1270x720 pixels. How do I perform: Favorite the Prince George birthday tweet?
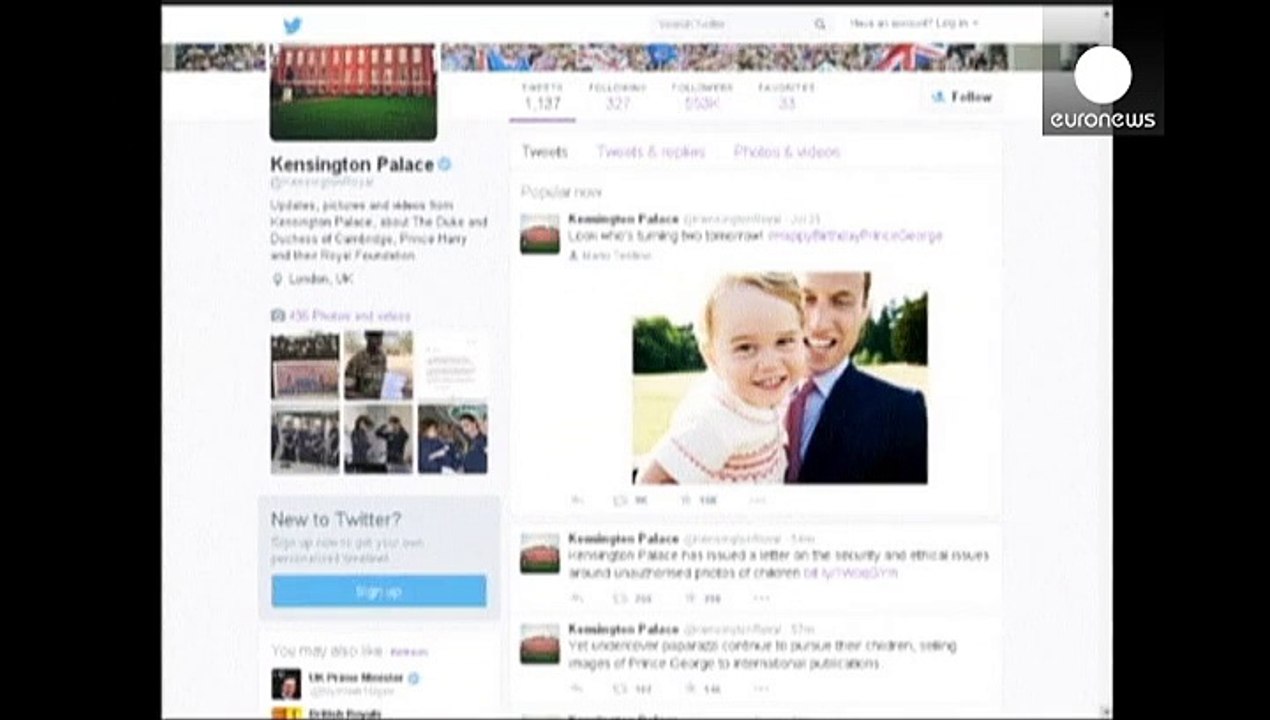coord(686,499)
